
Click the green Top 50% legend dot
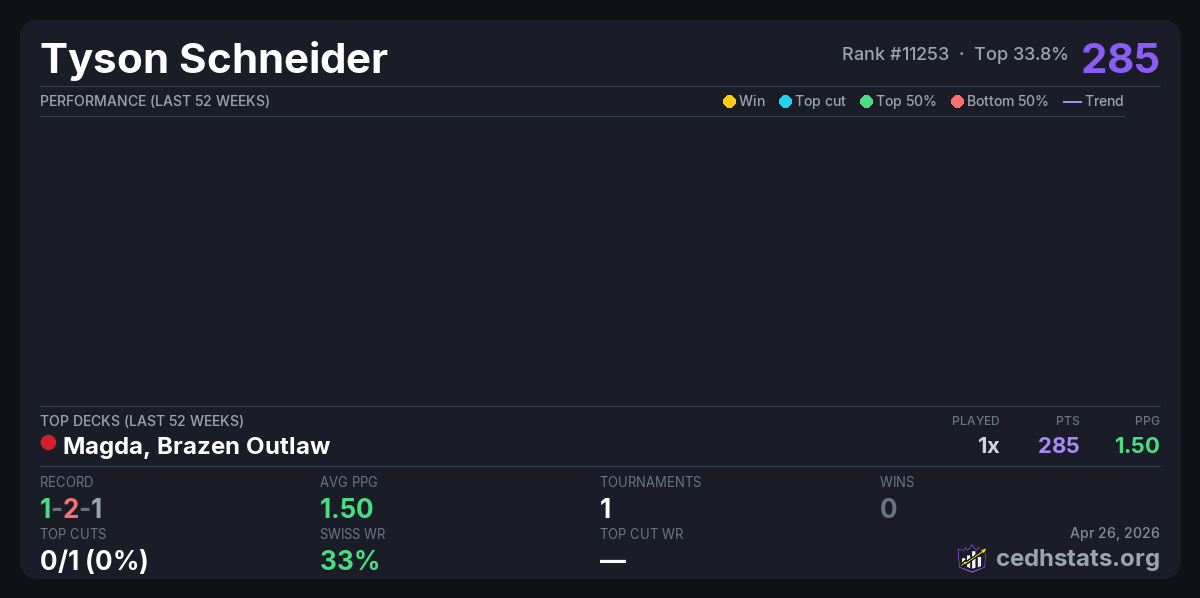click(x=866, y=101)
